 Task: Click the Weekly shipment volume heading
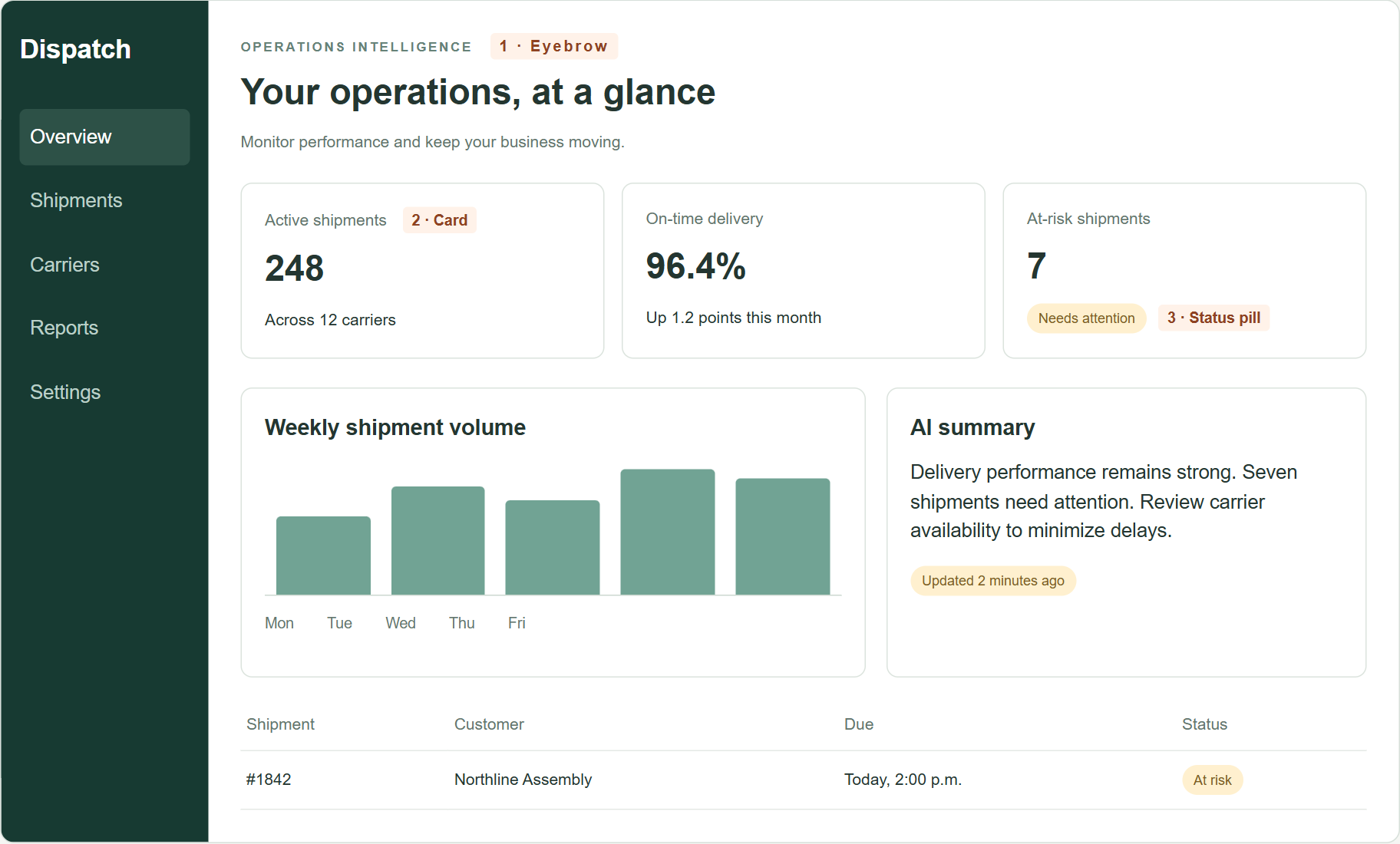(395, 427)
